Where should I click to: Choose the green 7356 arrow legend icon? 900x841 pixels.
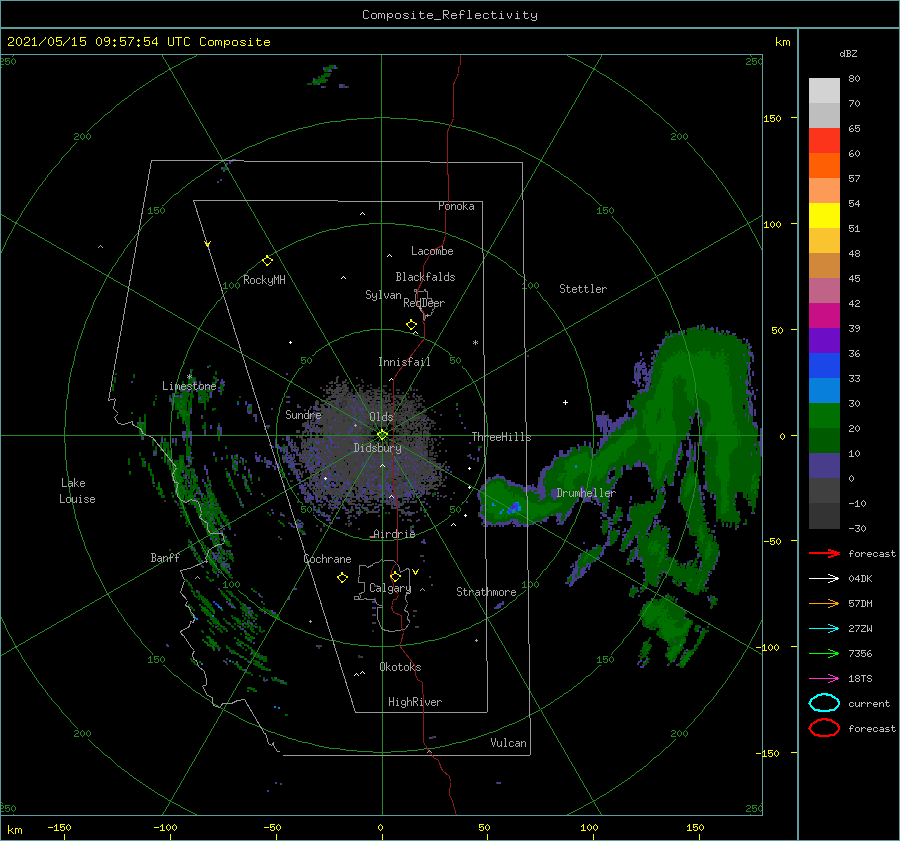point(824,653)
